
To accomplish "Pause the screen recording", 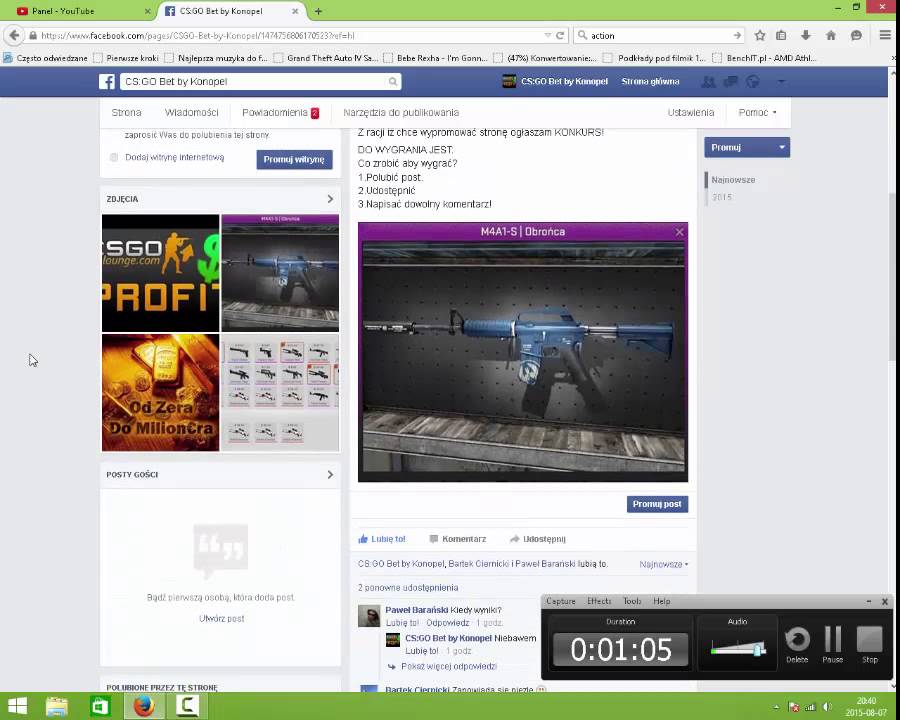I will click(x=832, y=645).
